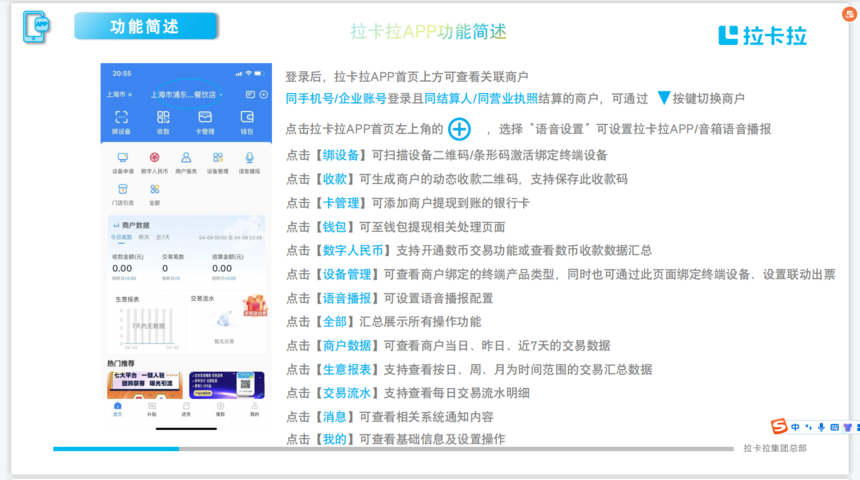The width and height of the screenshot is (860, 480).
Task: Tap the 全部 all-functions icon
Action: 155,189
